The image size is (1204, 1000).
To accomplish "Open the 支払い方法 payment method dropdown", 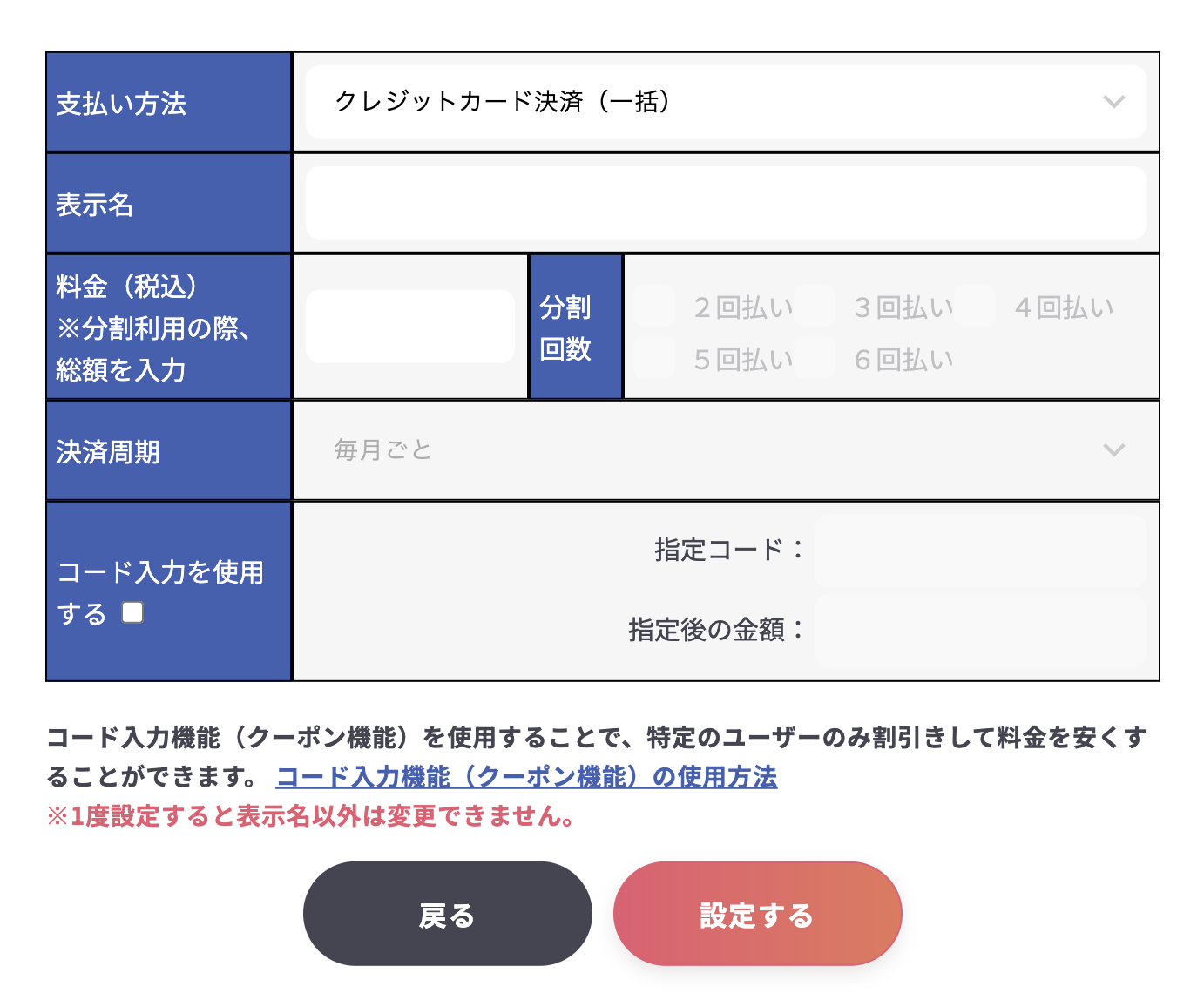I will [726, 102].
